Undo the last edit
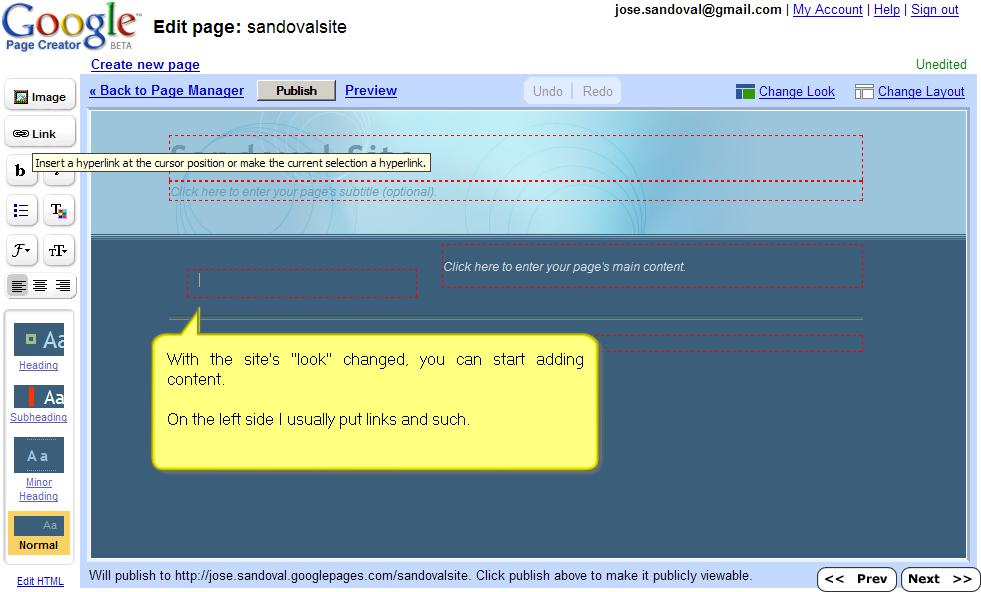The width and height of the screenshot is (981, 592). [x=547, y=91]
